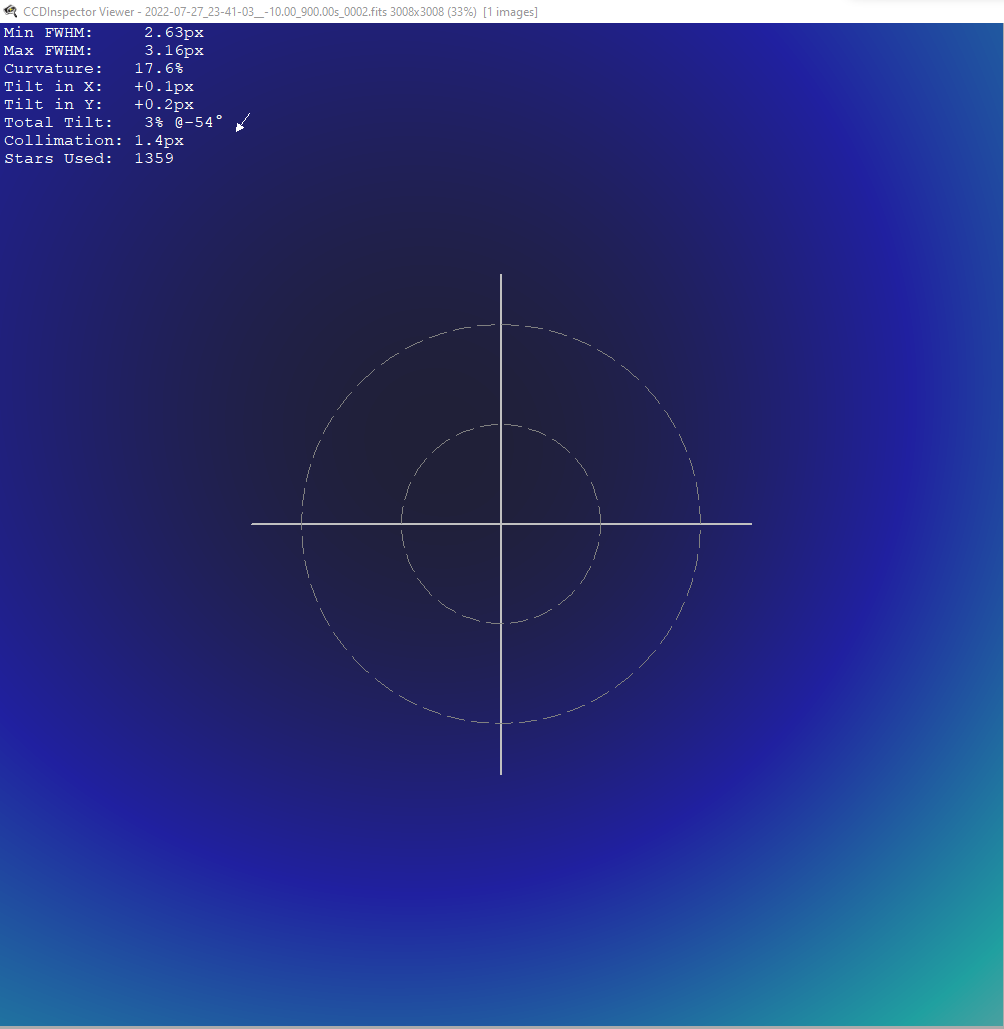Image resolution: width=1004 pixels, height=1029 pixels.
Task: Click the tilt direction arrow beside Total Tilt
Action: 243,122
